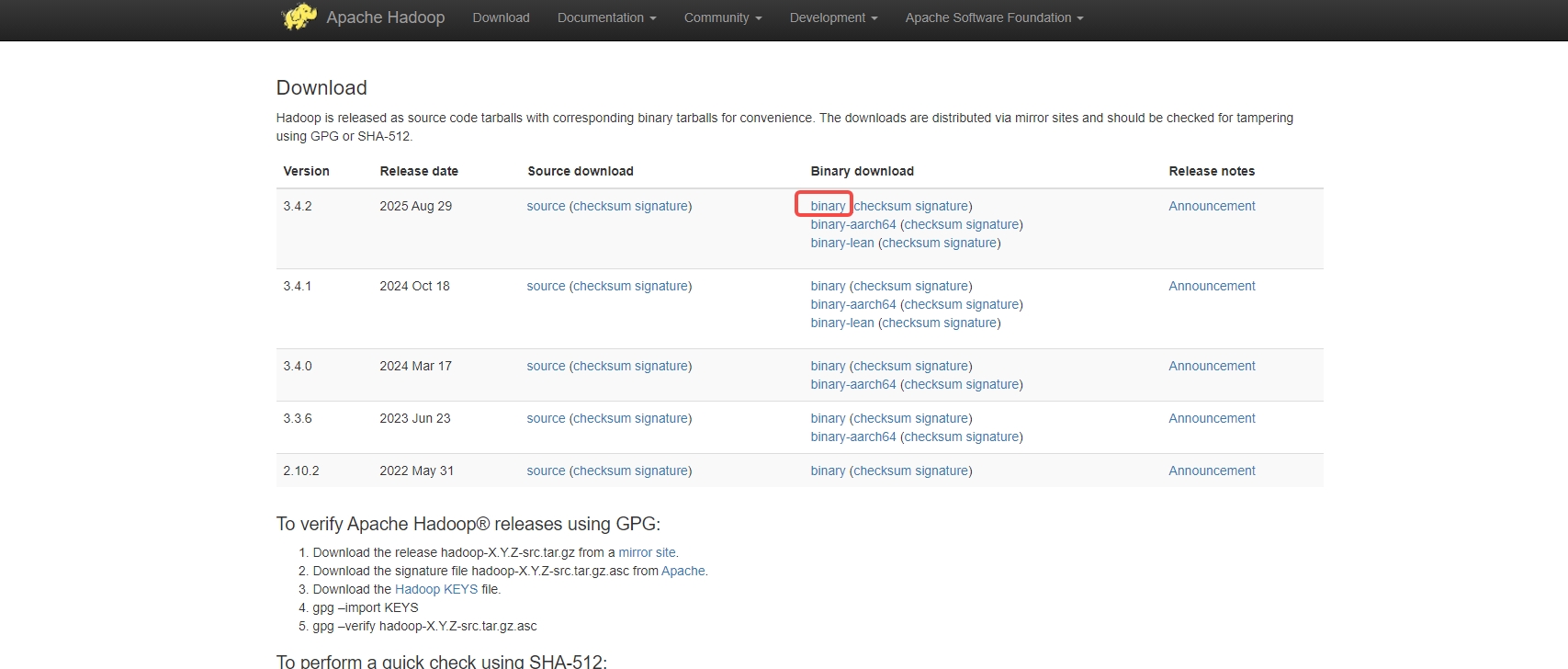Download binary-aarch64 for version 3.4.0
This screenshot has height=669, width=1568.
click(853, 384)
